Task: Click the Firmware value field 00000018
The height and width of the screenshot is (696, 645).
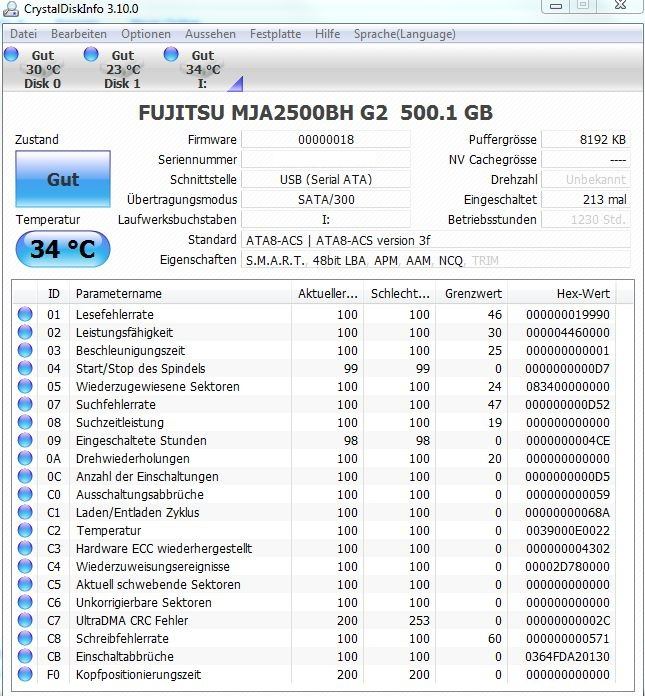Action: (x=326, y=139)
